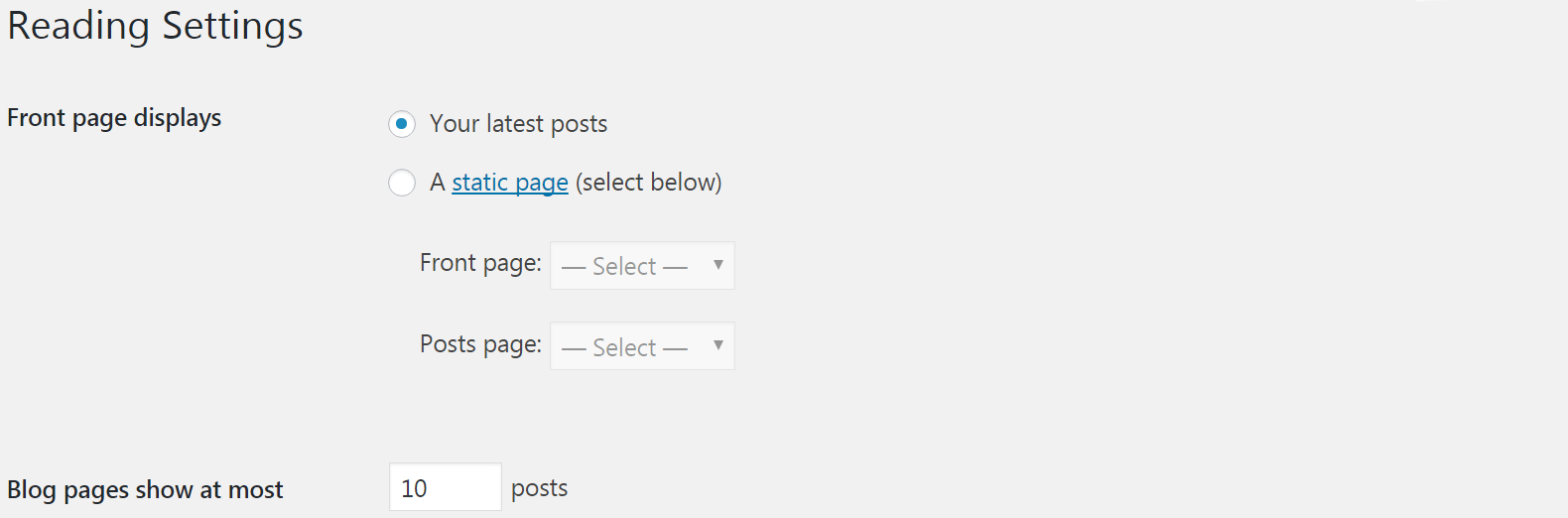The image size is (1568, 518).
Task: Open the Front page "— Select —" combo box
Action: [x=642, y=266]
